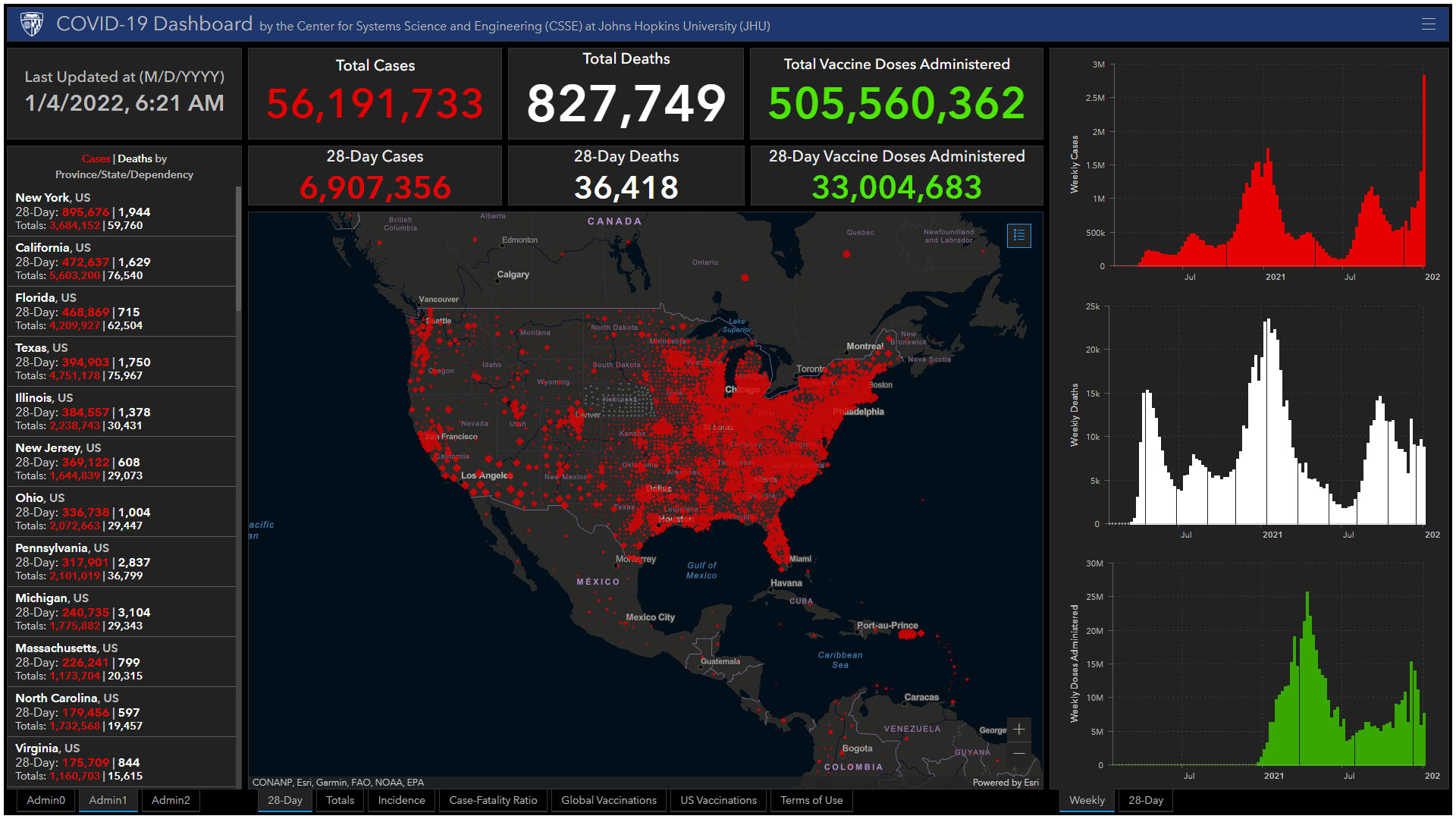Switch list to Admin0 level
The image size is (1456, 819).
46,800
